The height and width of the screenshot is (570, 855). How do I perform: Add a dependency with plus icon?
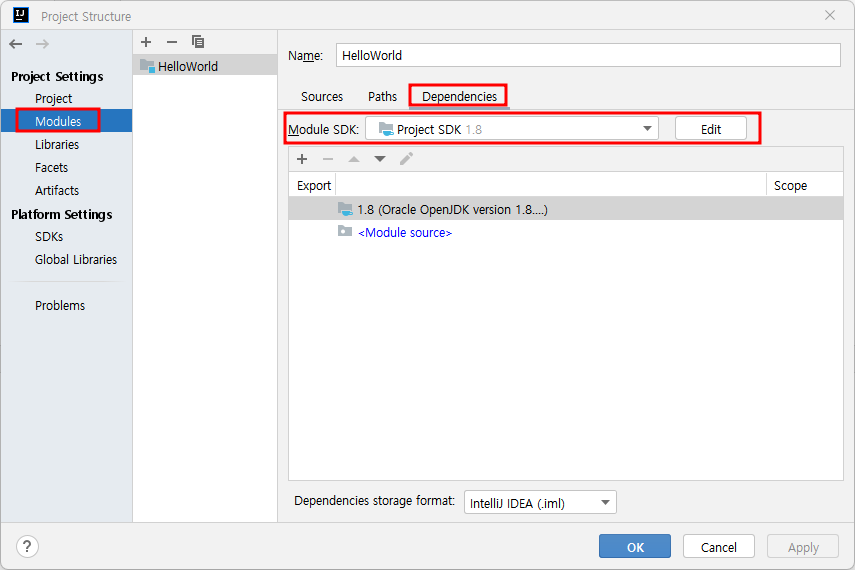pyautogui.click(x=302, y=159)
